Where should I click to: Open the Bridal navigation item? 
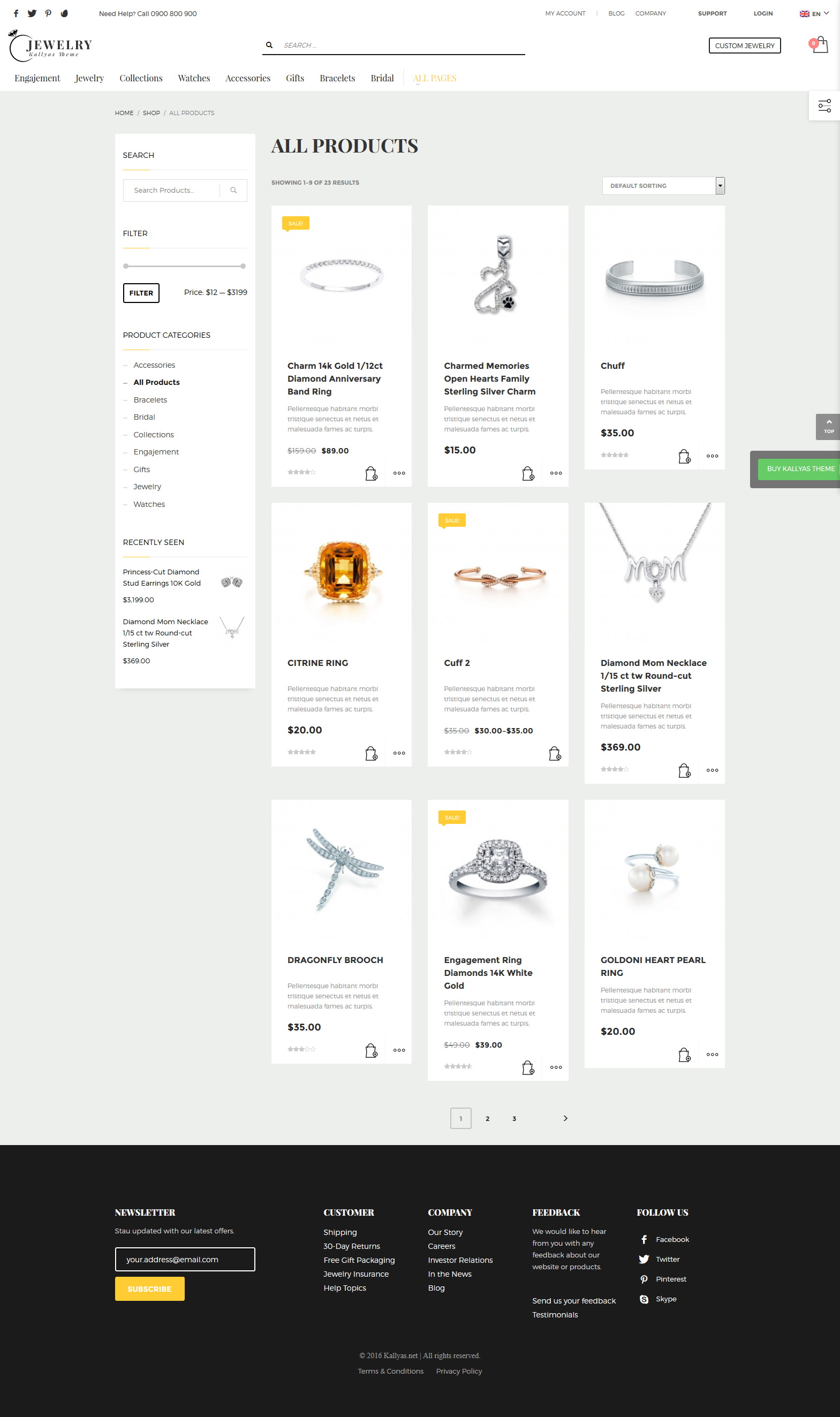pyautogui.click(x=382, y=78)
